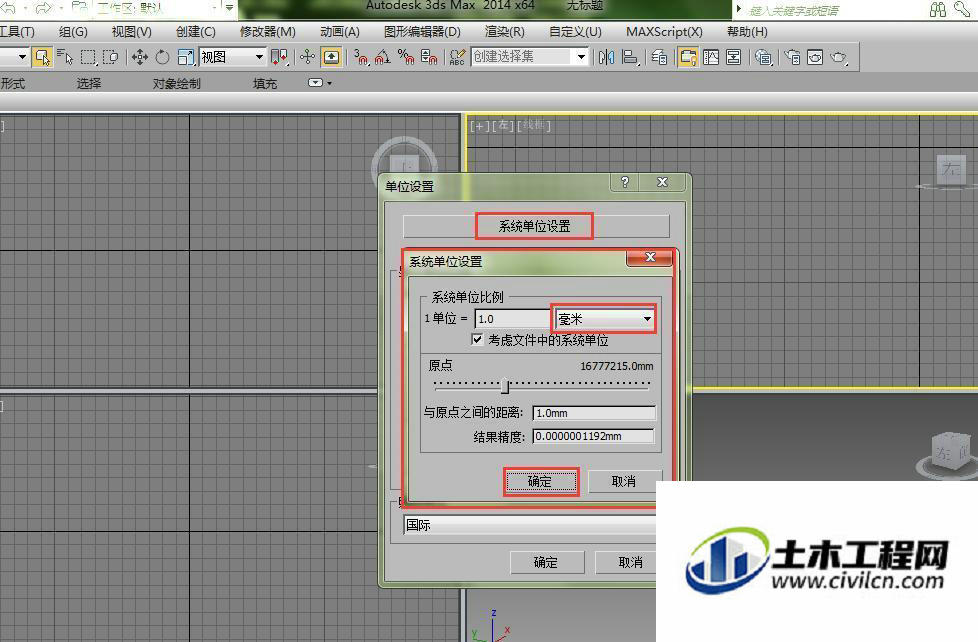Open Edit Named Selection Sets
Viewport: 978px width, 642px height.
pos(457,57)
